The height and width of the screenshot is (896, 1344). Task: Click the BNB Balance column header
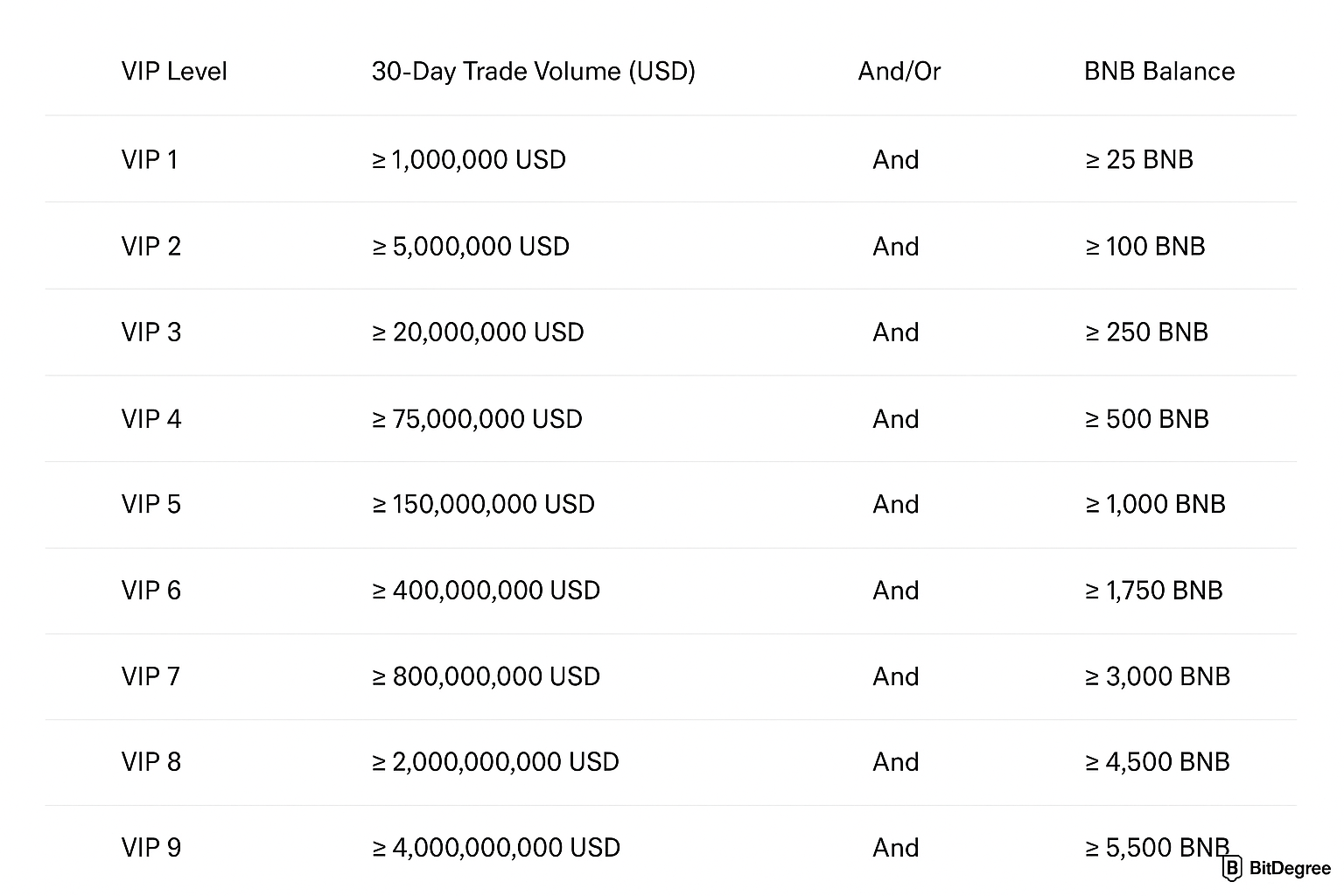click(1158, 71)
